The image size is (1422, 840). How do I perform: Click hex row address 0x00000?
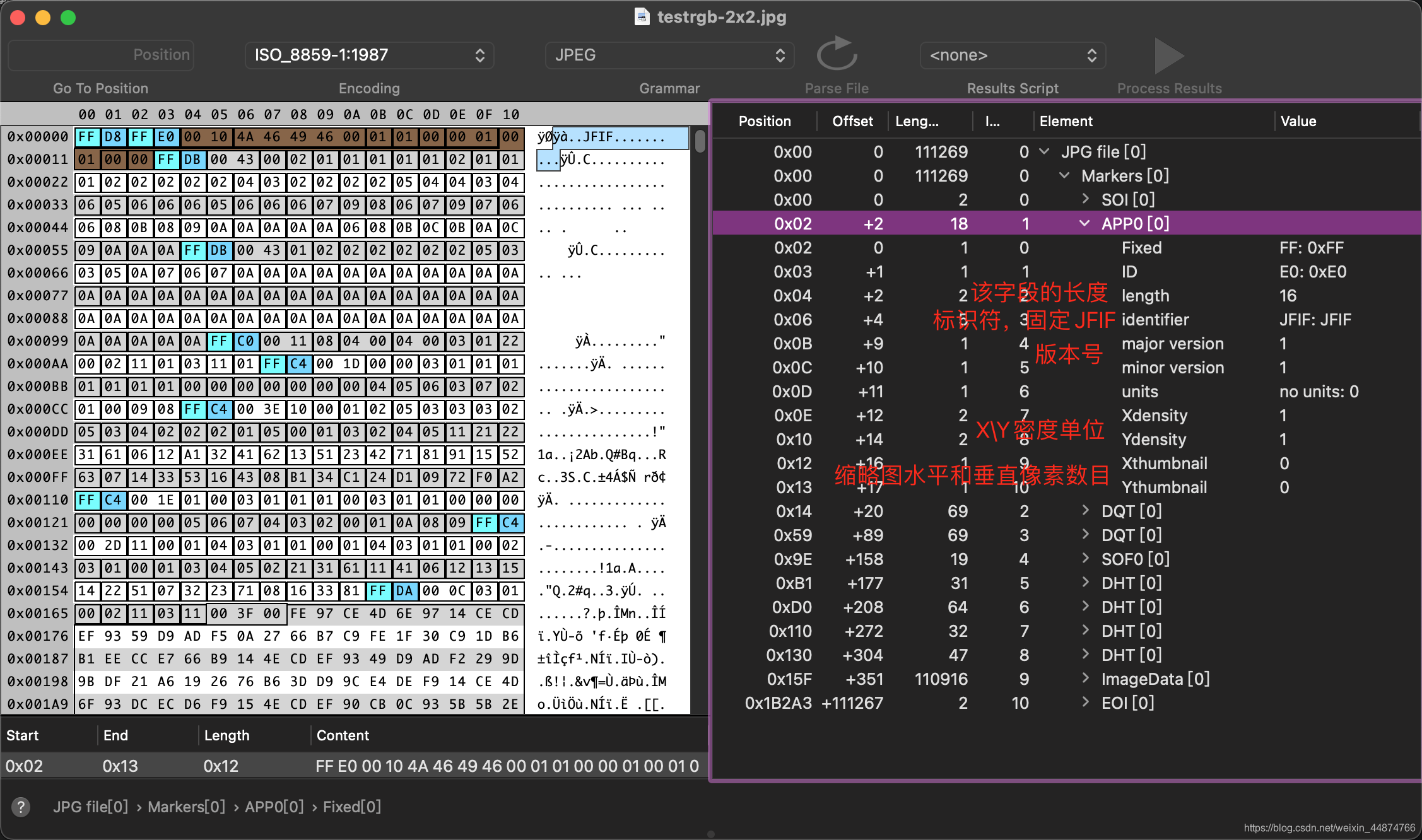tap(38, 137)
